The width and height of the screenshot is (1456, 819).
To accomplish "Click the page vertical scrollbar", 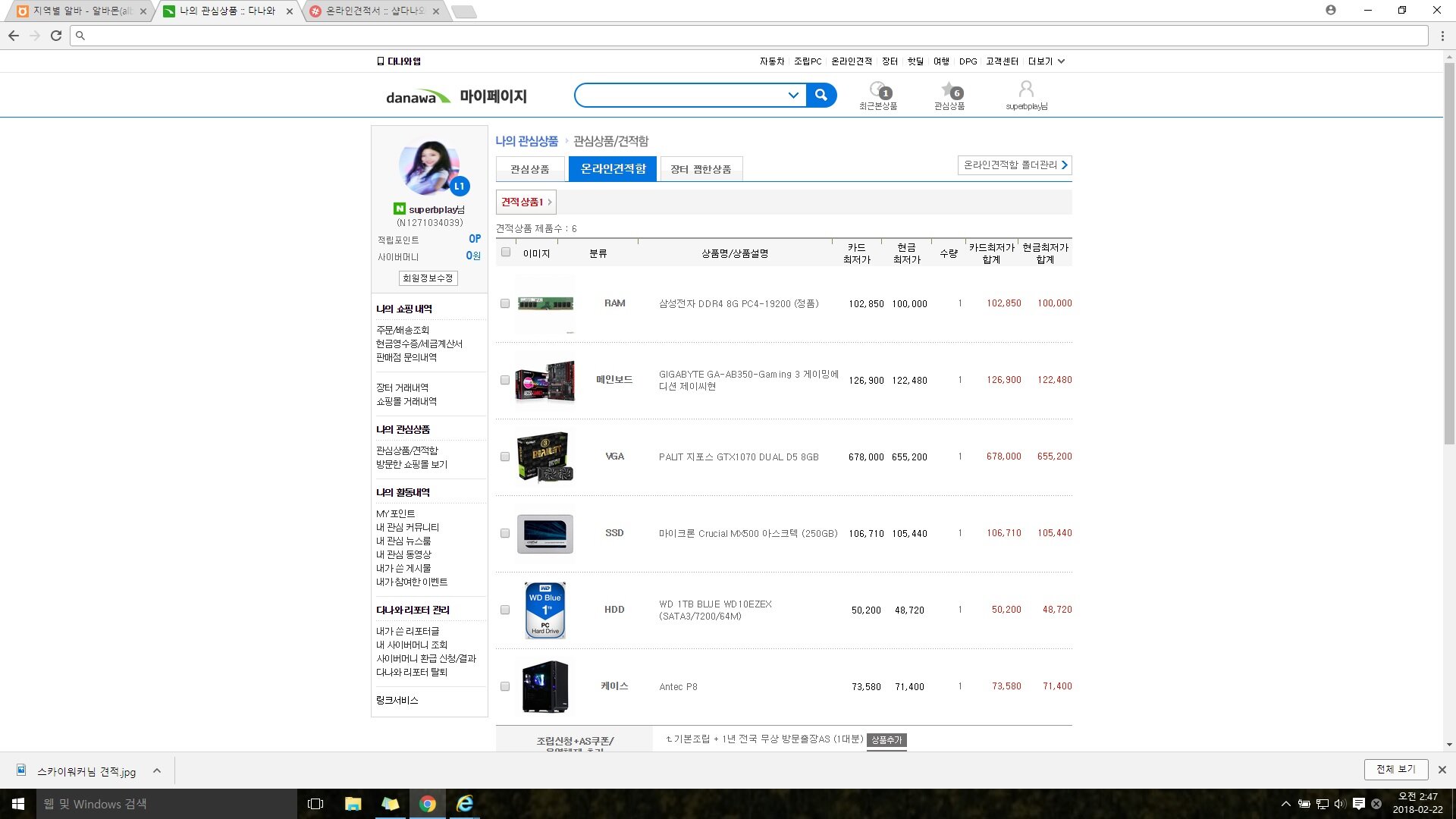I will pos(1449,254).
